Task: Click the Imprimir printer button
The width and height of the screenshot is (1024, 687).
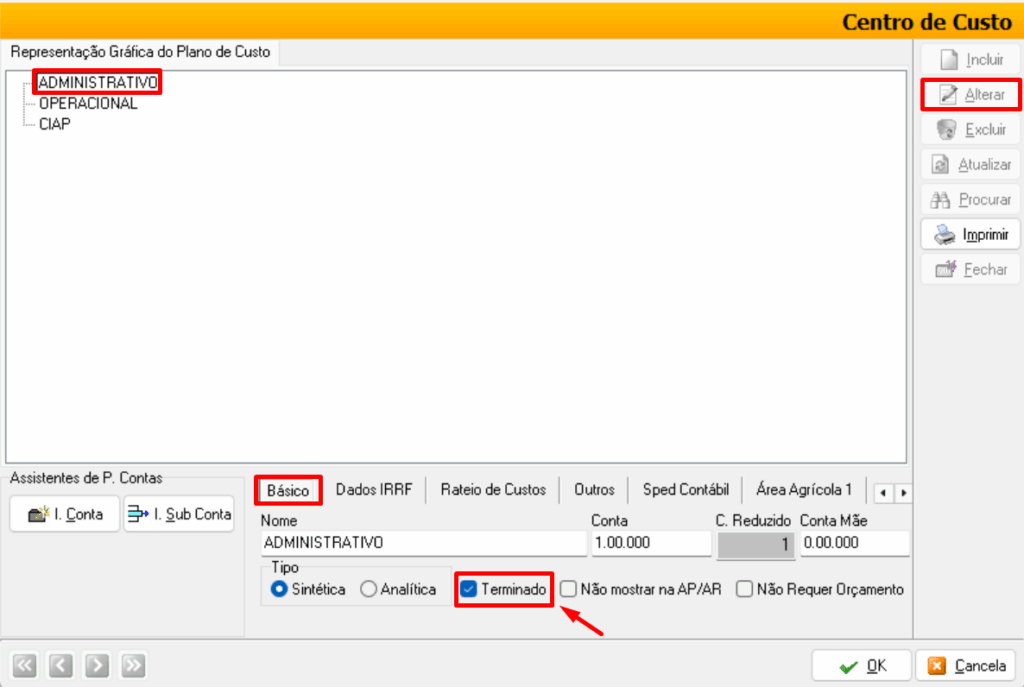Action: (x=970, y=235)
